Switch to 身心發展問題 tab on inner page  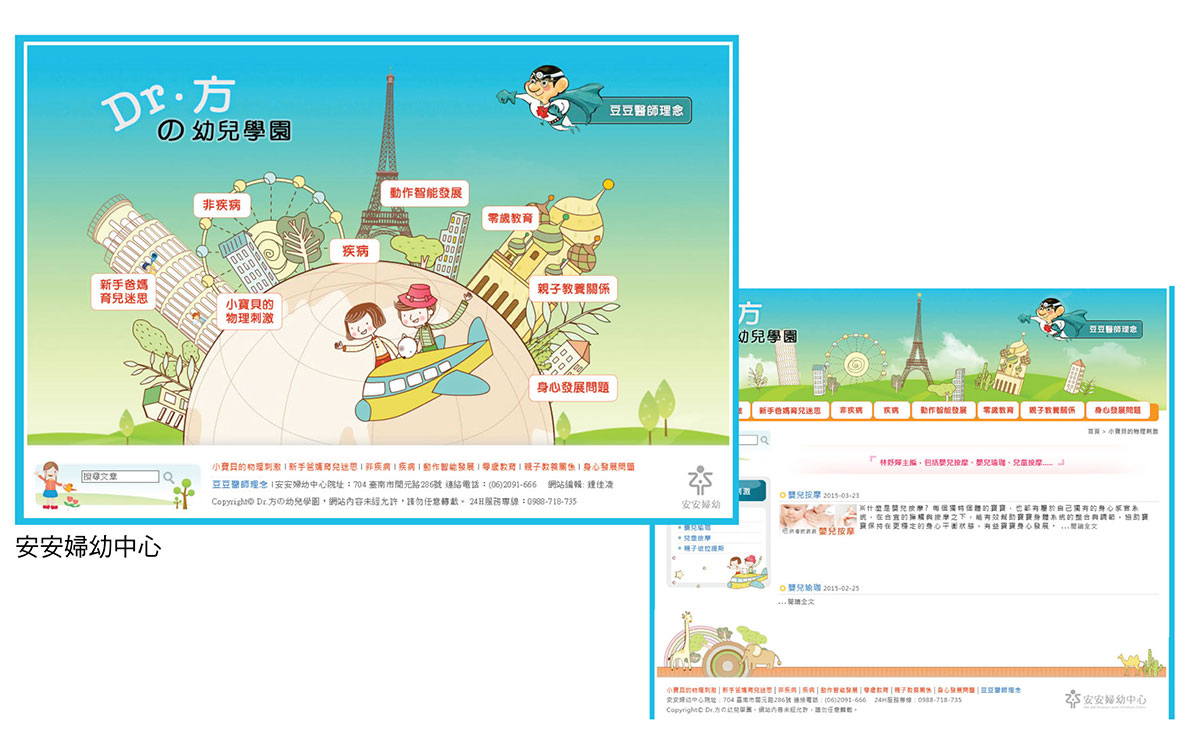pyautogui.click(x=1117, y=411)
